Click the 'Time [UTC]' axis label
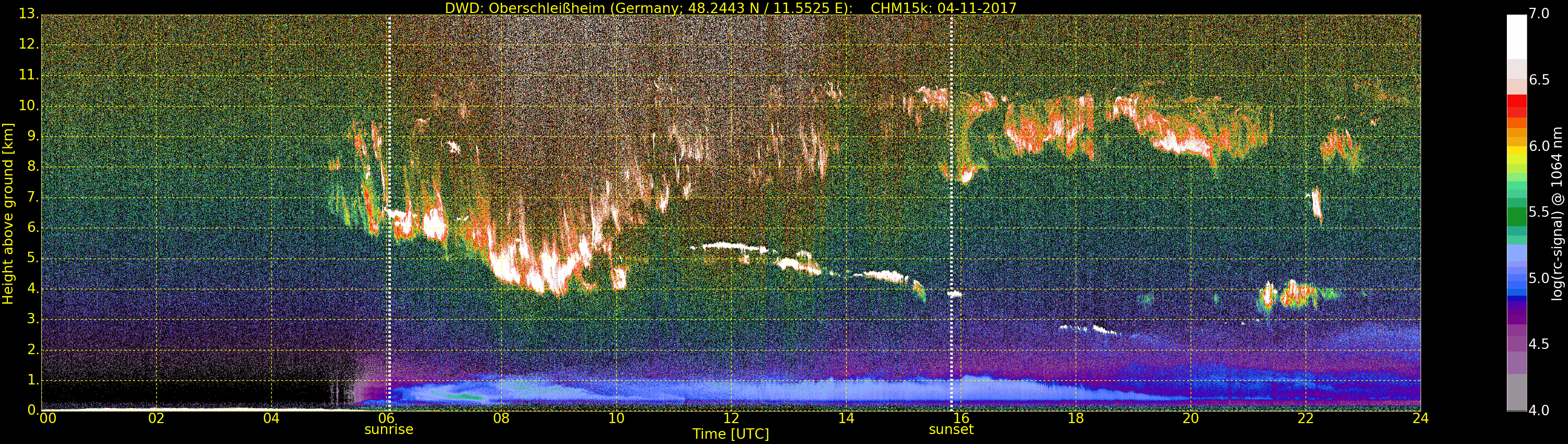1568x444 pixels. pos(731,434)
